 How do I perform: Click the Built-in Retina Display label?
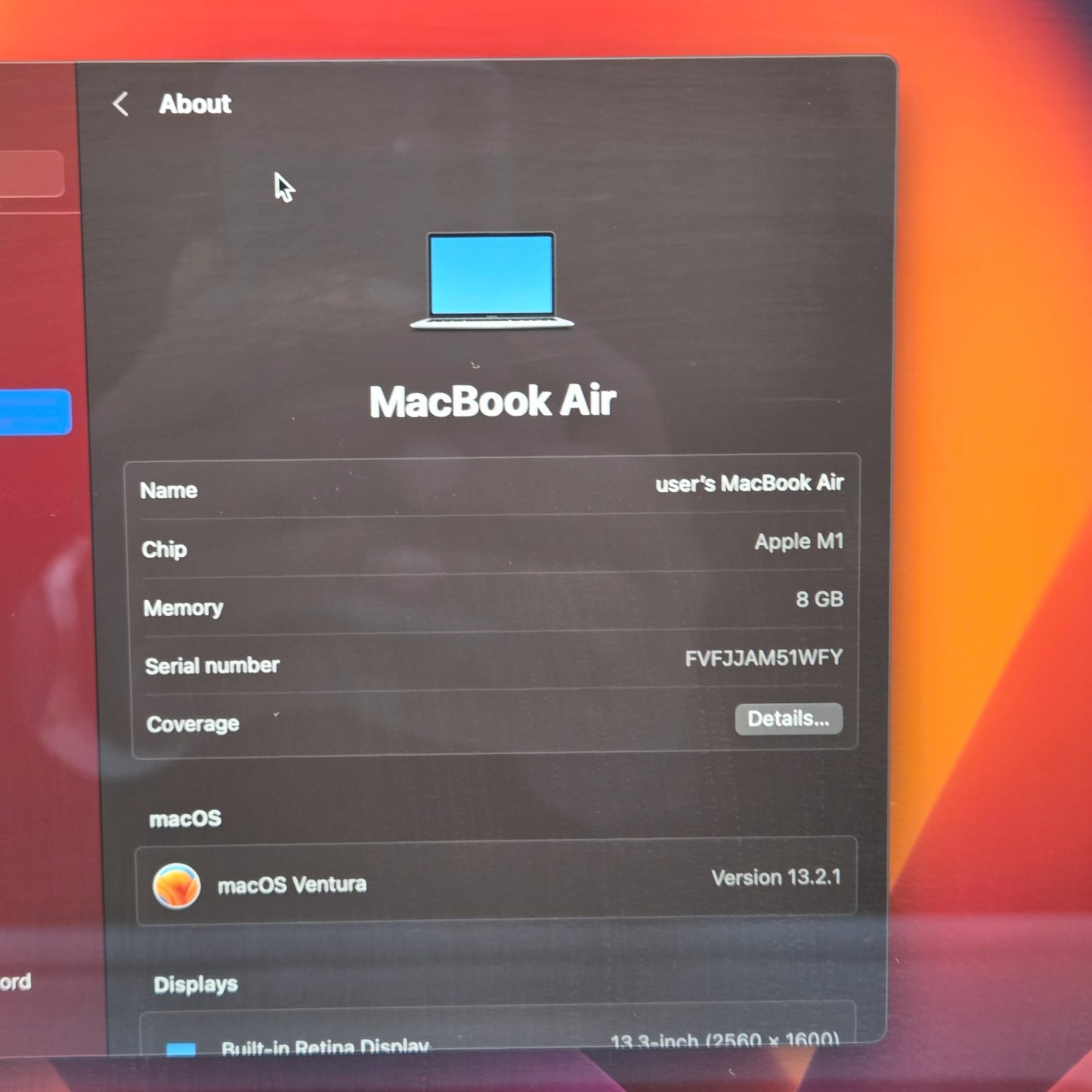click(x=325, y=1047)
